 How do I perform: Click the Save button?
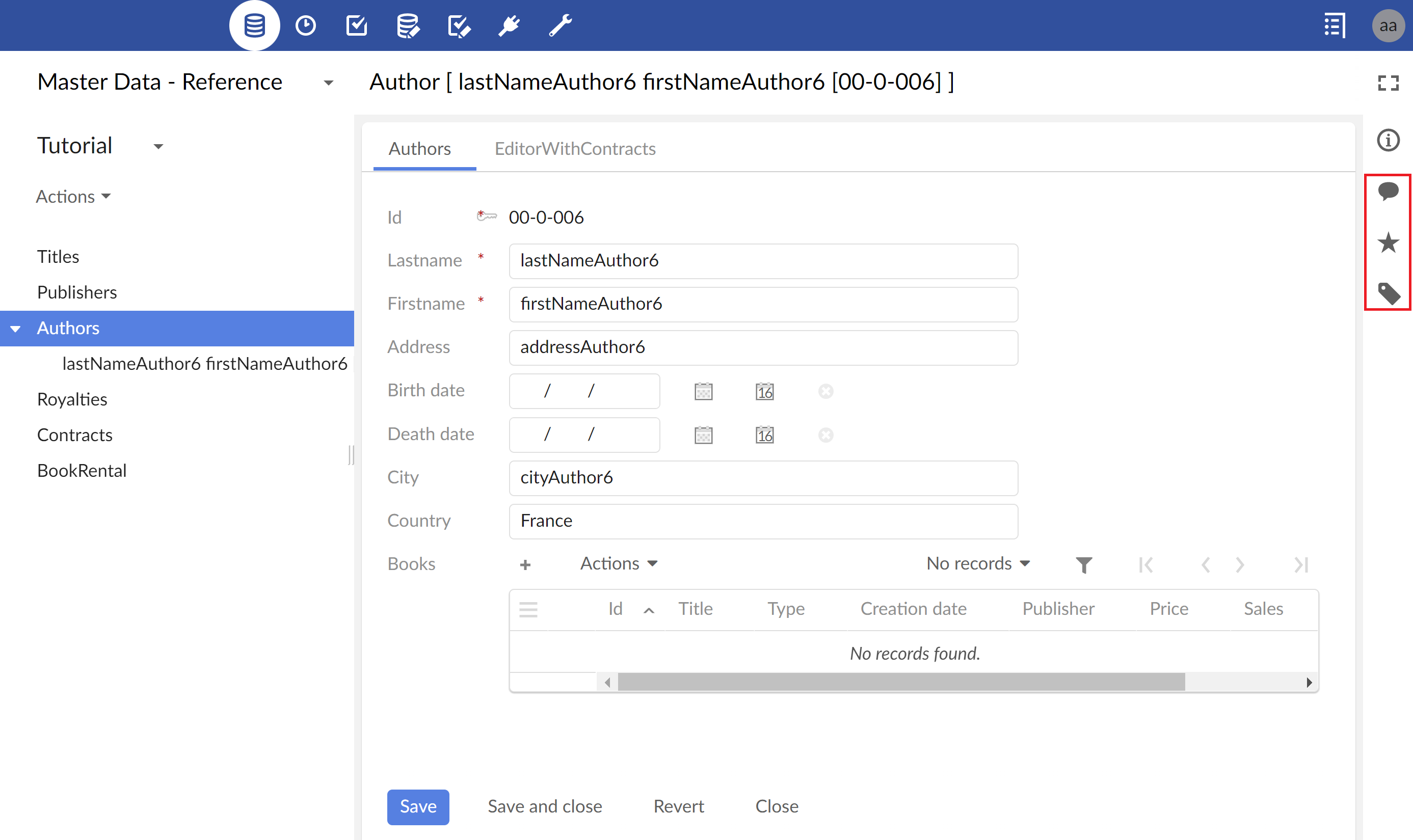click(418, 806)
